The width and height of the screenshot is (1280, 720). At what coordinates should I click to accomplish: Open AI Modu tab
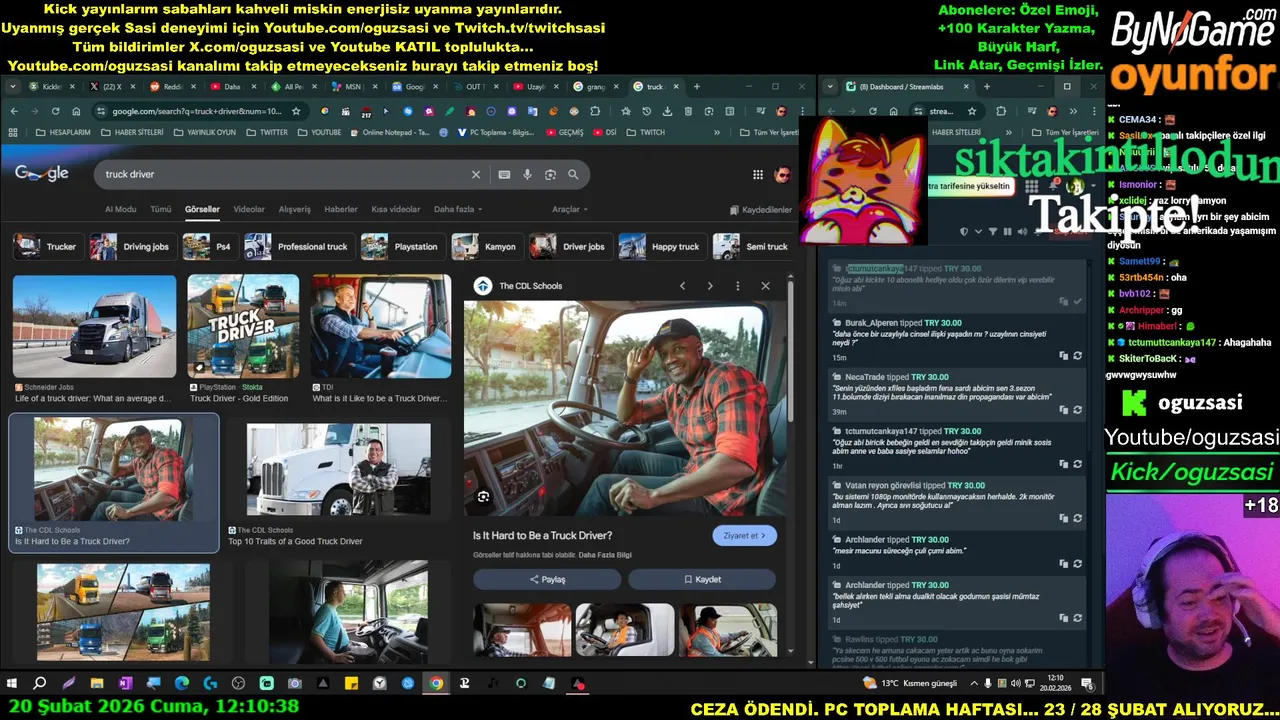click(x=120, y=209)
